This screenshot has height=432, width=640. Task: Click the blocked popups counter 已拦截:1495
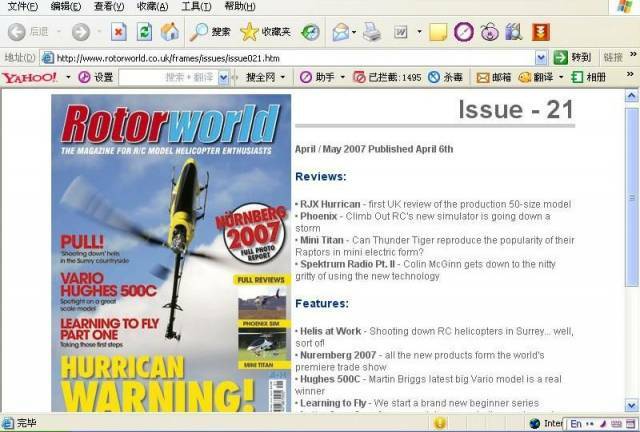tap(387, 77)
